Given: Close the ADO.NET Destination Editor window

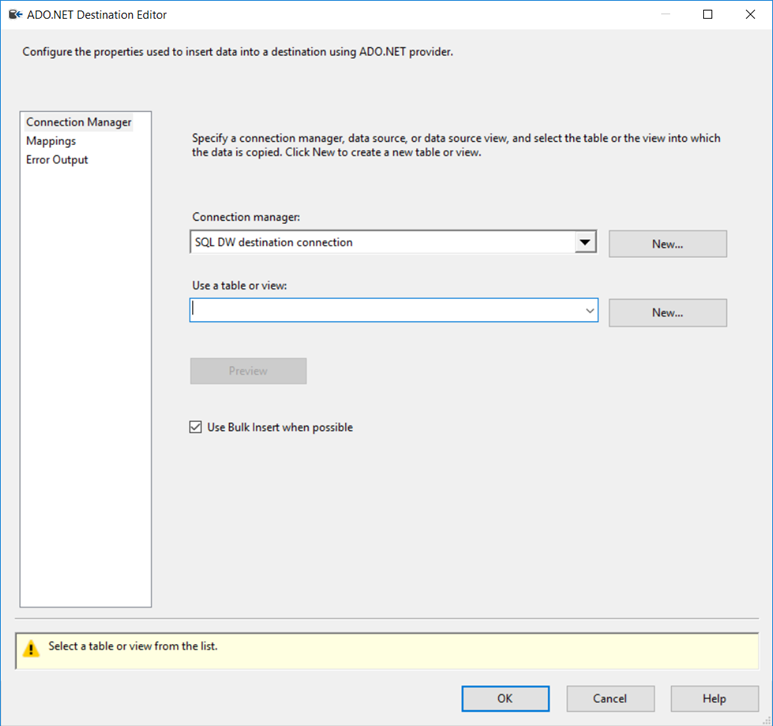Looking at the screenshot, I should [x=750, y=14].
